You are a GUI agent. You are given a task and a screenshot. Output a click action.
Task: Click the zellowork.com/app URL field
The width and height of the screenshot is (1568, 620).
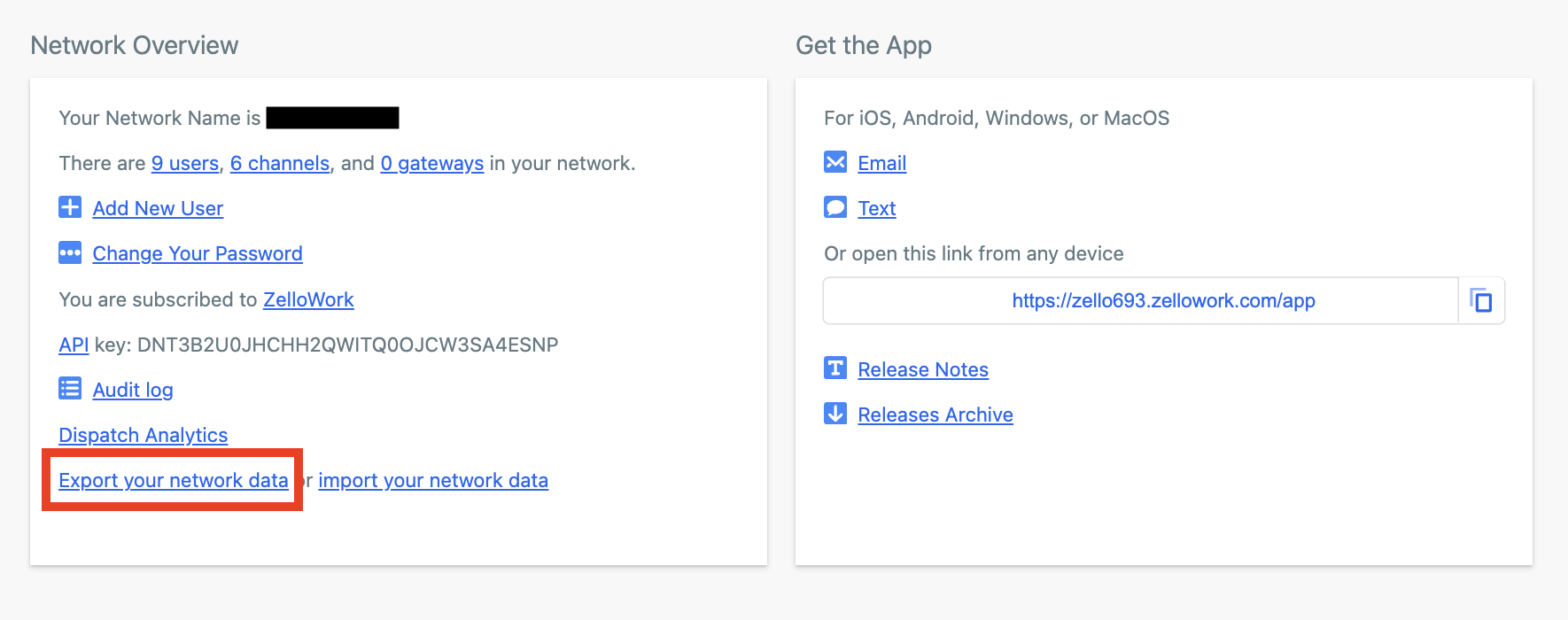pos(1141,300)
